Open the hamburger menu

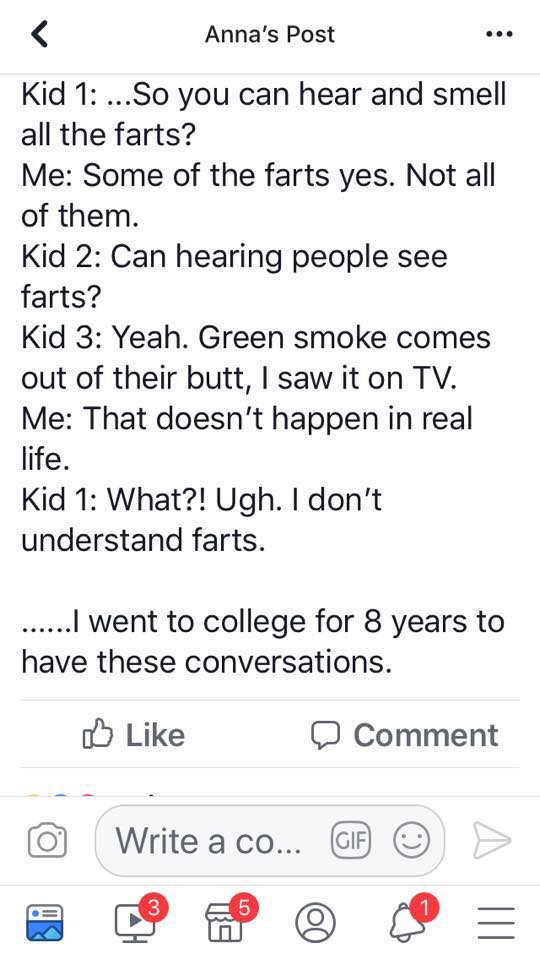[x=496, y=923]
